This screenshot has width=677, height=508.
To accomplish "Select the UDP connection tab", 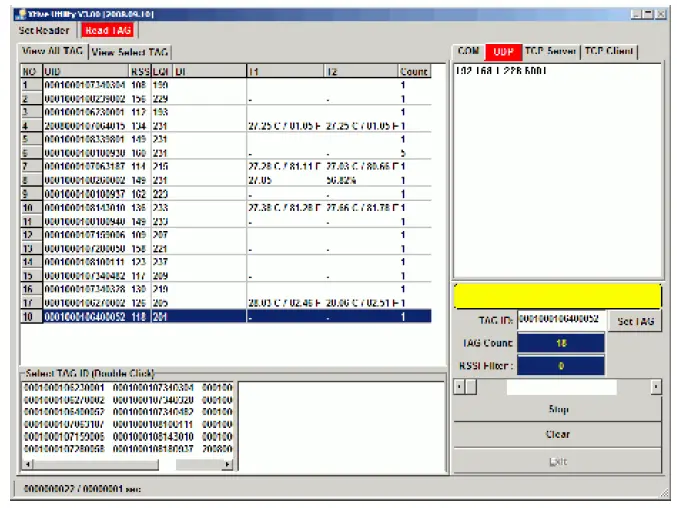I will tap(503, 52).
